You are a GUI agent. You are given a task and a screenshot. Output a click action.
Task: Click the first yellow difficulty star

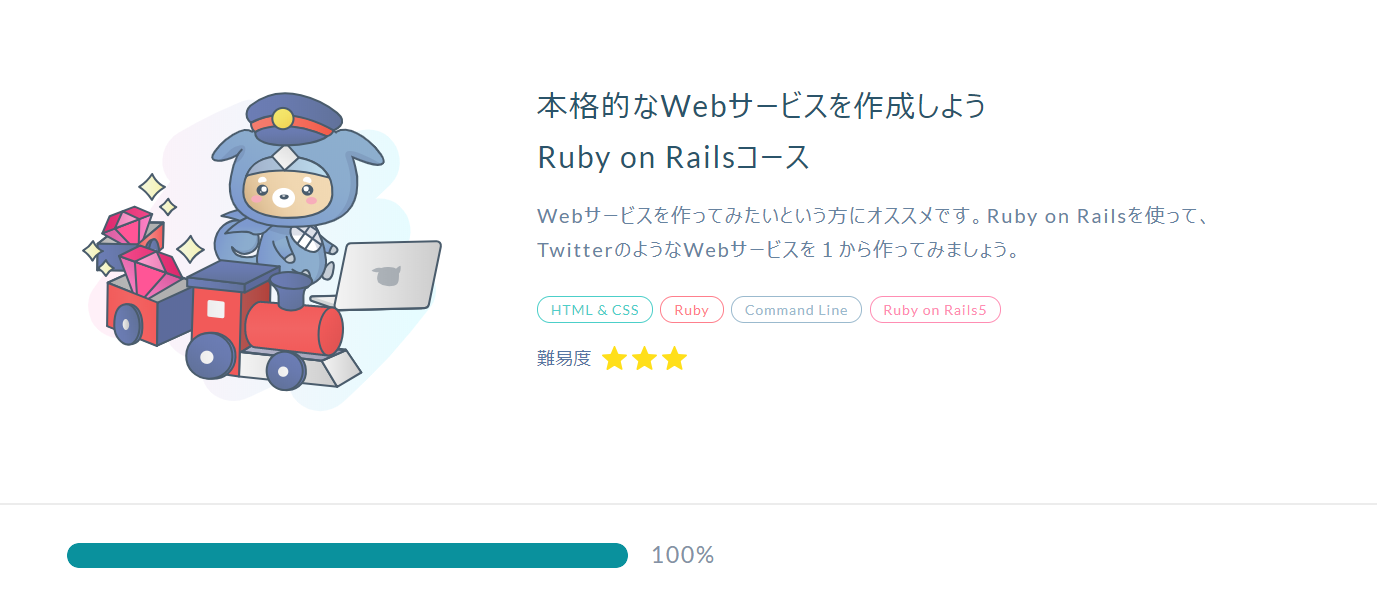tap(614, 358)
